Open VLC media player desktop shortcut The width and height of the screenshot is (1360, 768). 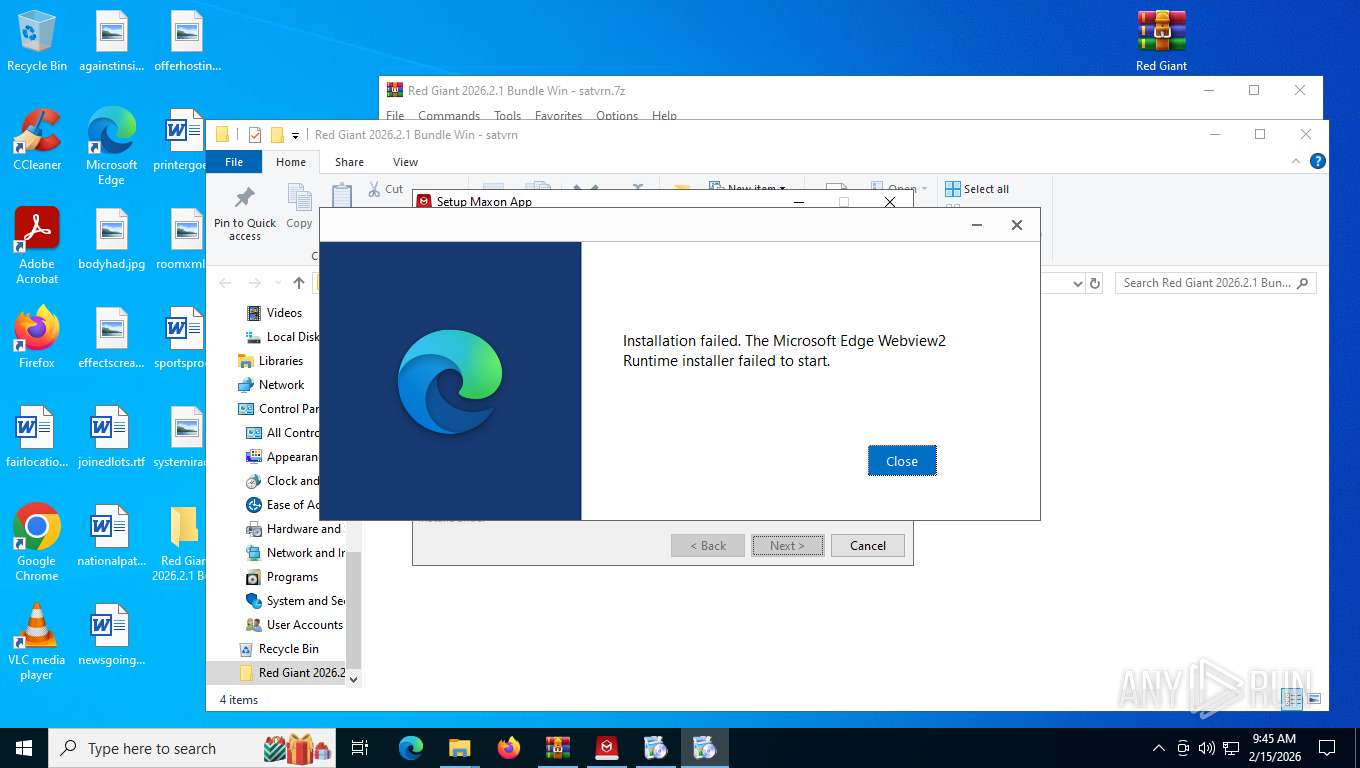(x=37, y=641)
